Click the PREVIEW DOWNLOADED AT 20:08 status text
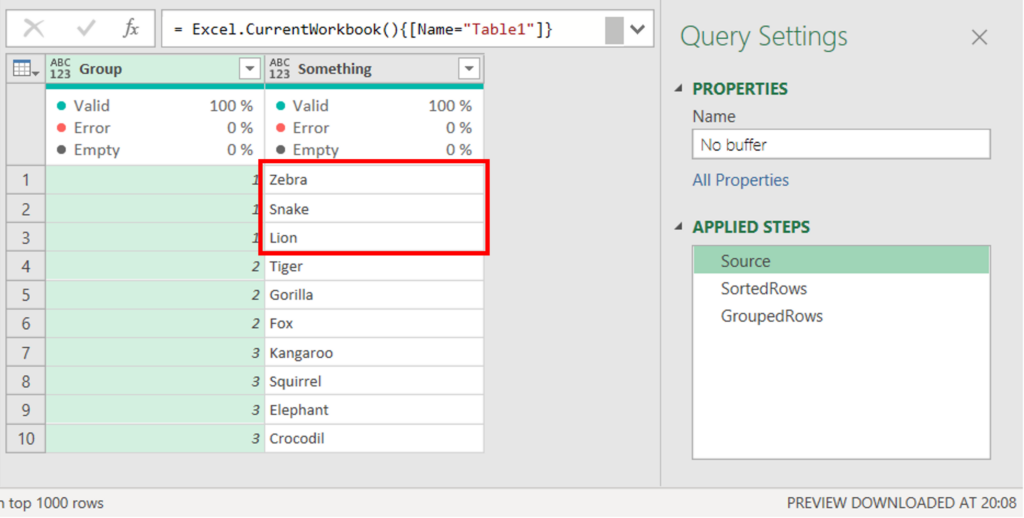 [901, 503]
